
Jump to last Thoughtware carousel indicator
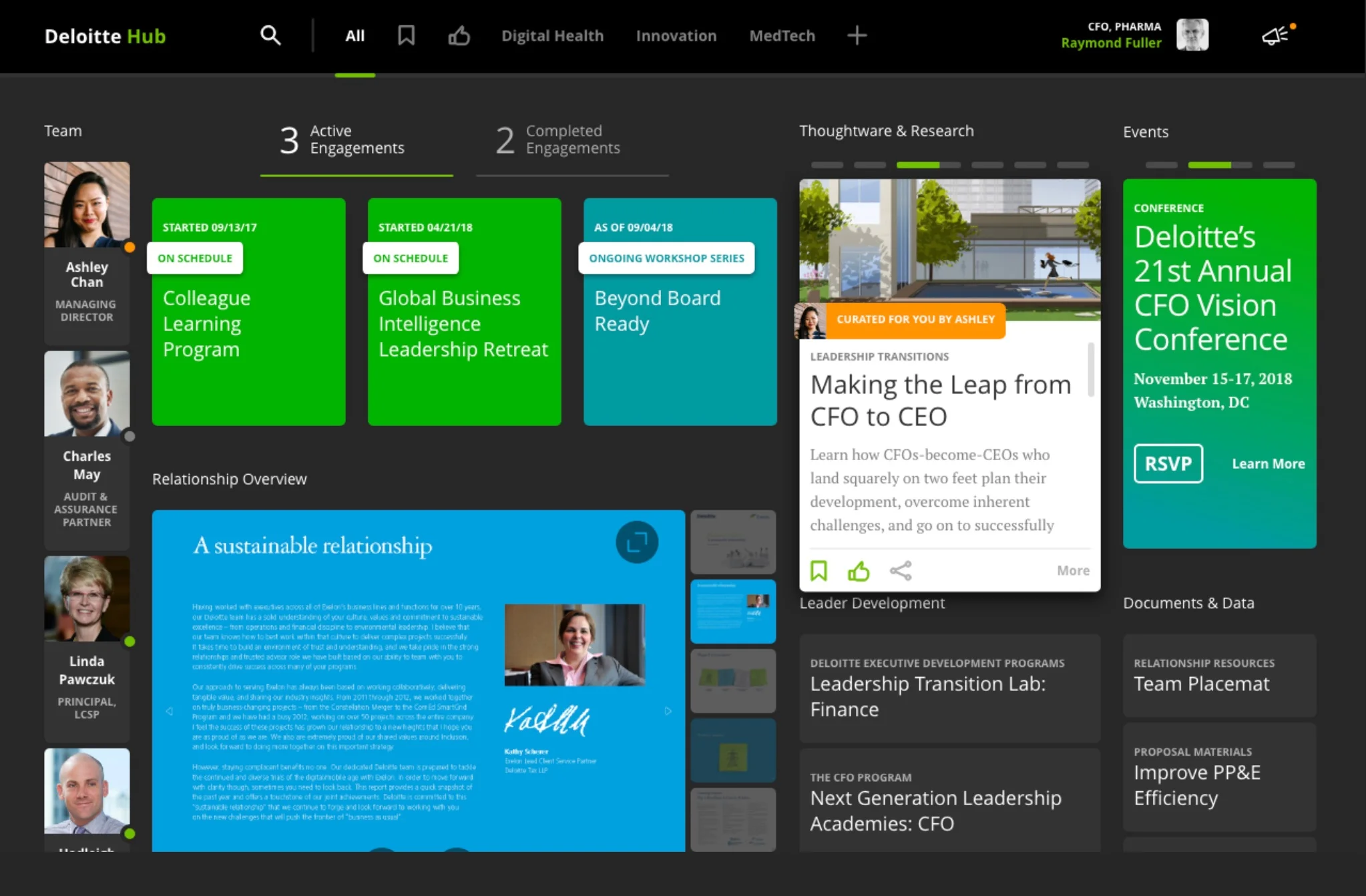pyautogui.click(x=1073, y=165)
